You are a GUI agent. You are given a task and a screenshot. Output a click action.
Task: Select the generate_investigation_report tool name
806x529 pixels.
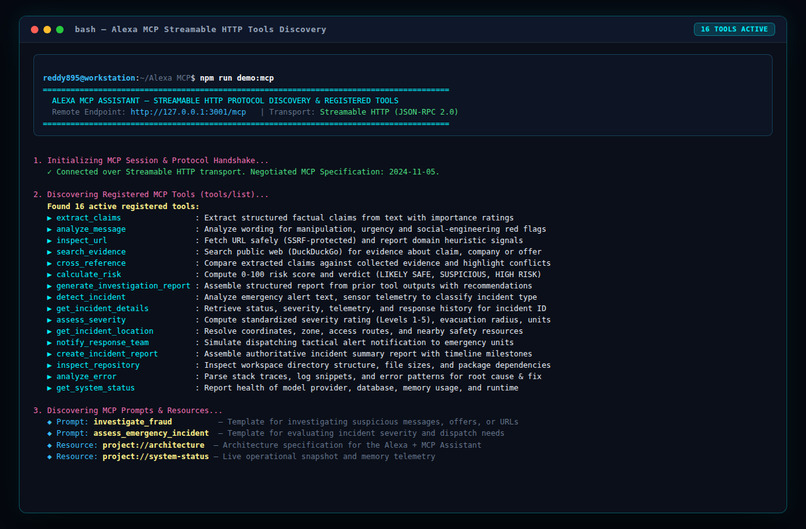point(123,286)
